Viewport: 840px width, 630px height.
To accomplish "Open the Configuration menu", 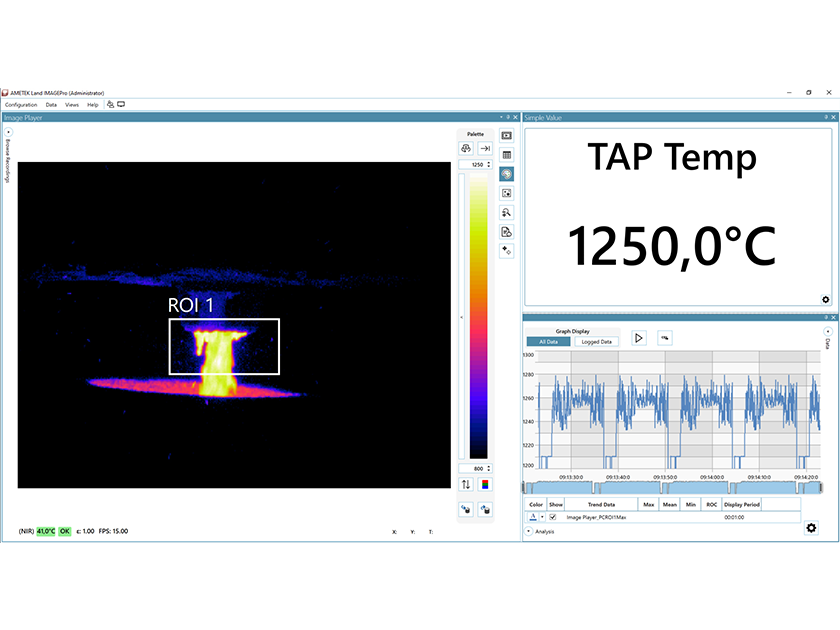I will (x=20, y=104).
